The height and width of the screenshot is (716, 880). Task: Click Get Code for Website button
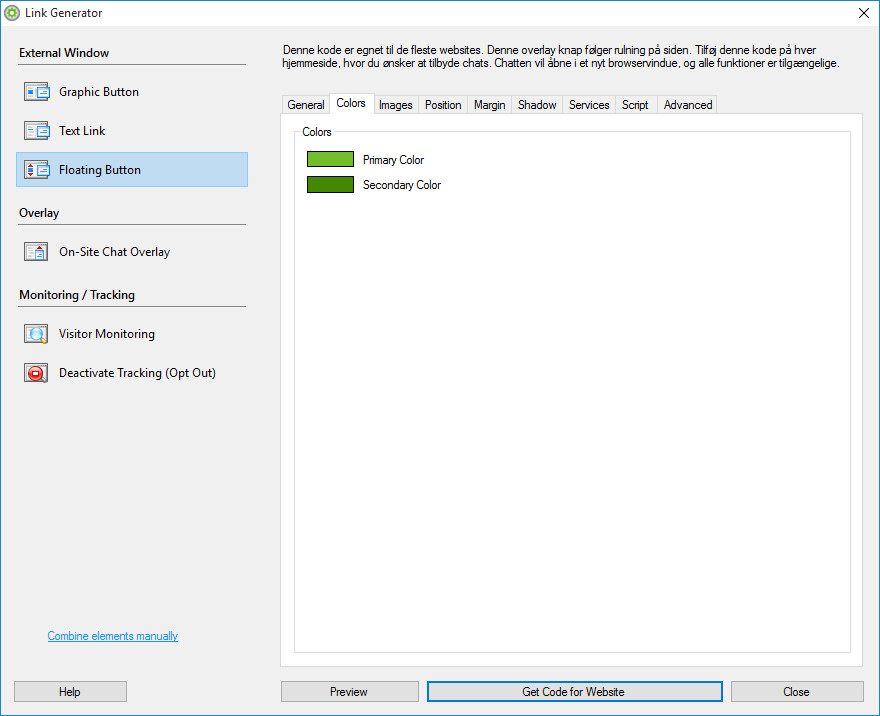click(x=574, y=692)
